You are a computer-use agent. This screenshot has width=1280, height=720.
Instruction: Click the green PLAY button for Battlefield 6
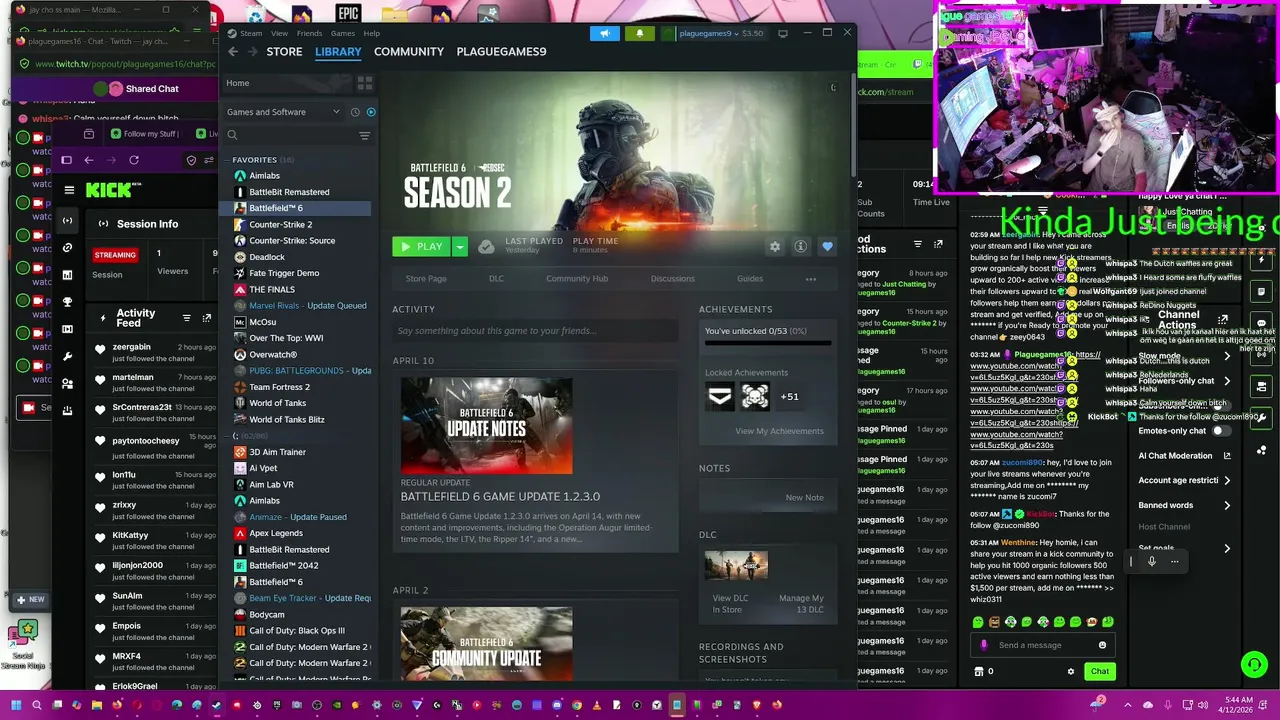[421, 247]
